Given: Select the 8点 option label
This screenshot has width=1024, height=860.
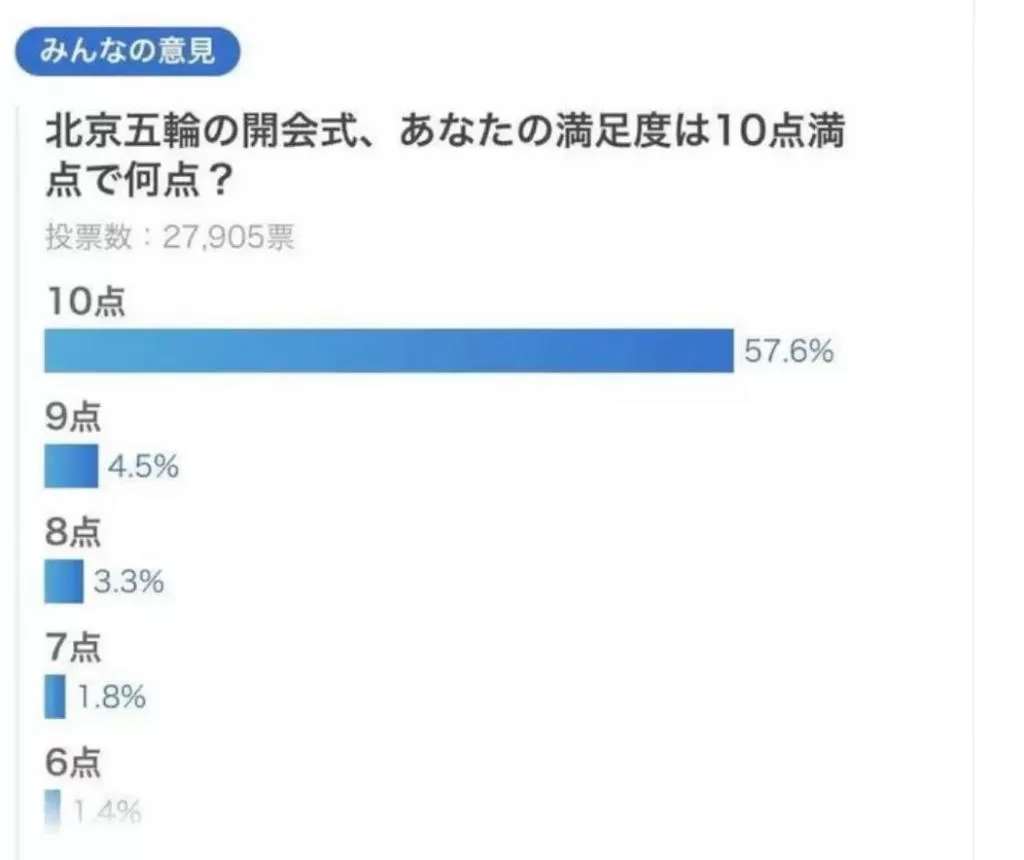Looking at the screenshot, I should pos(72,532).
